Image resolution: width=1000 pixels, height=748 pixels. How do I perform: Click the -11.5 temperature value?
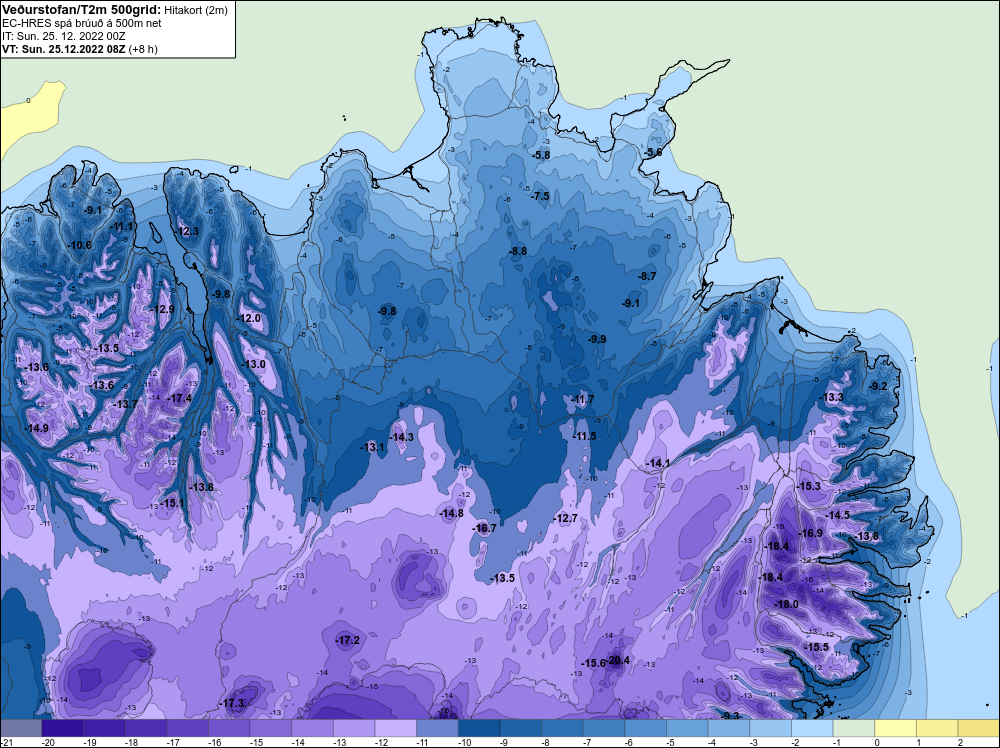coord(584,436)
